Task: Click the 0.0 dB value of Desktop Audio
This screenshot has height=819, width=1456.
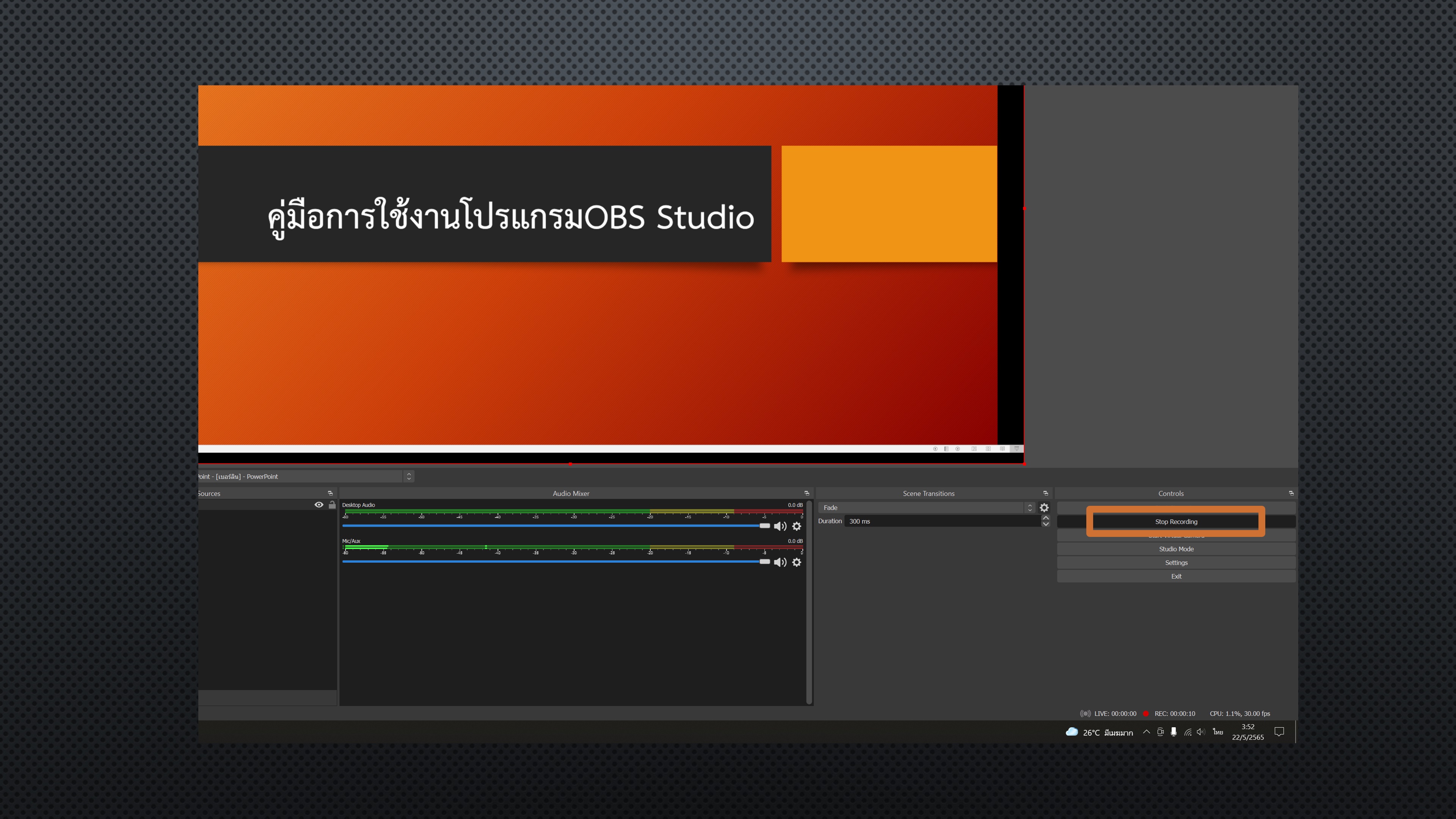Action: (795, 505)
